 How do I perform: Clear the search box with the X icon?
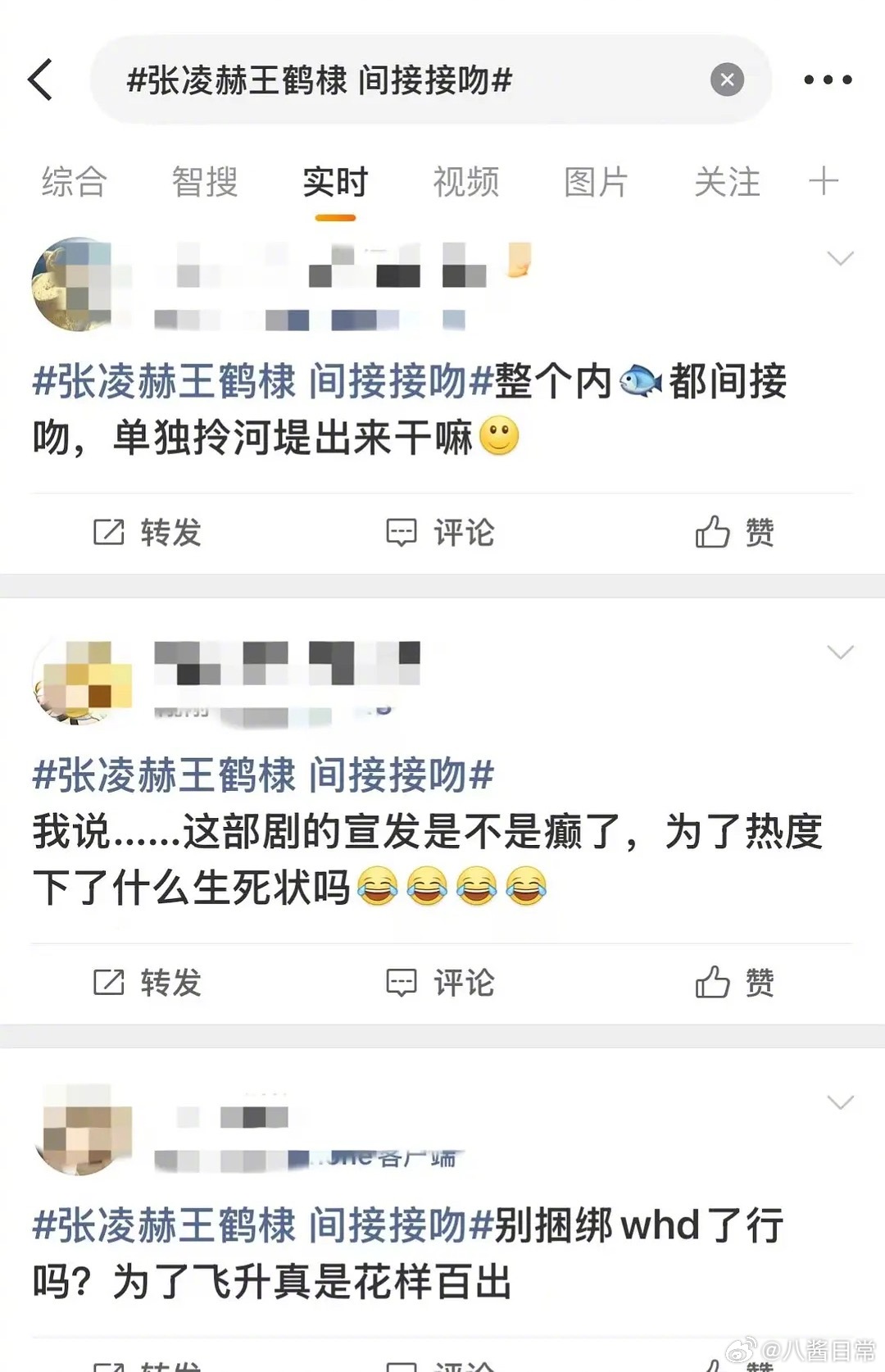pos(727,80)
